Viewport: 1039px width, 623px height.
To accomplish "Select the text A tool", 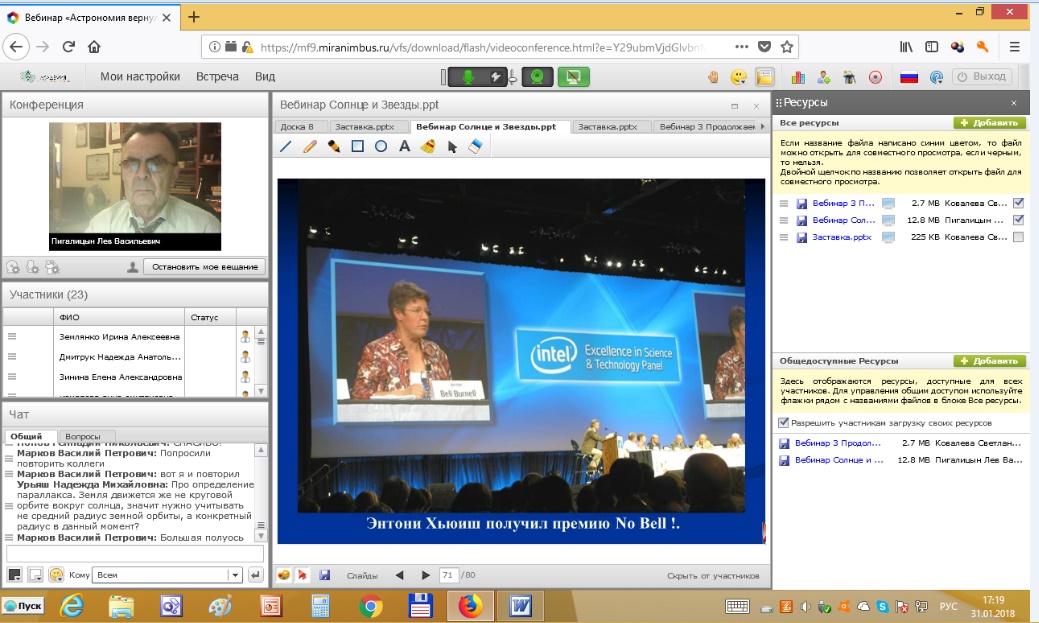I will [404, 146].
